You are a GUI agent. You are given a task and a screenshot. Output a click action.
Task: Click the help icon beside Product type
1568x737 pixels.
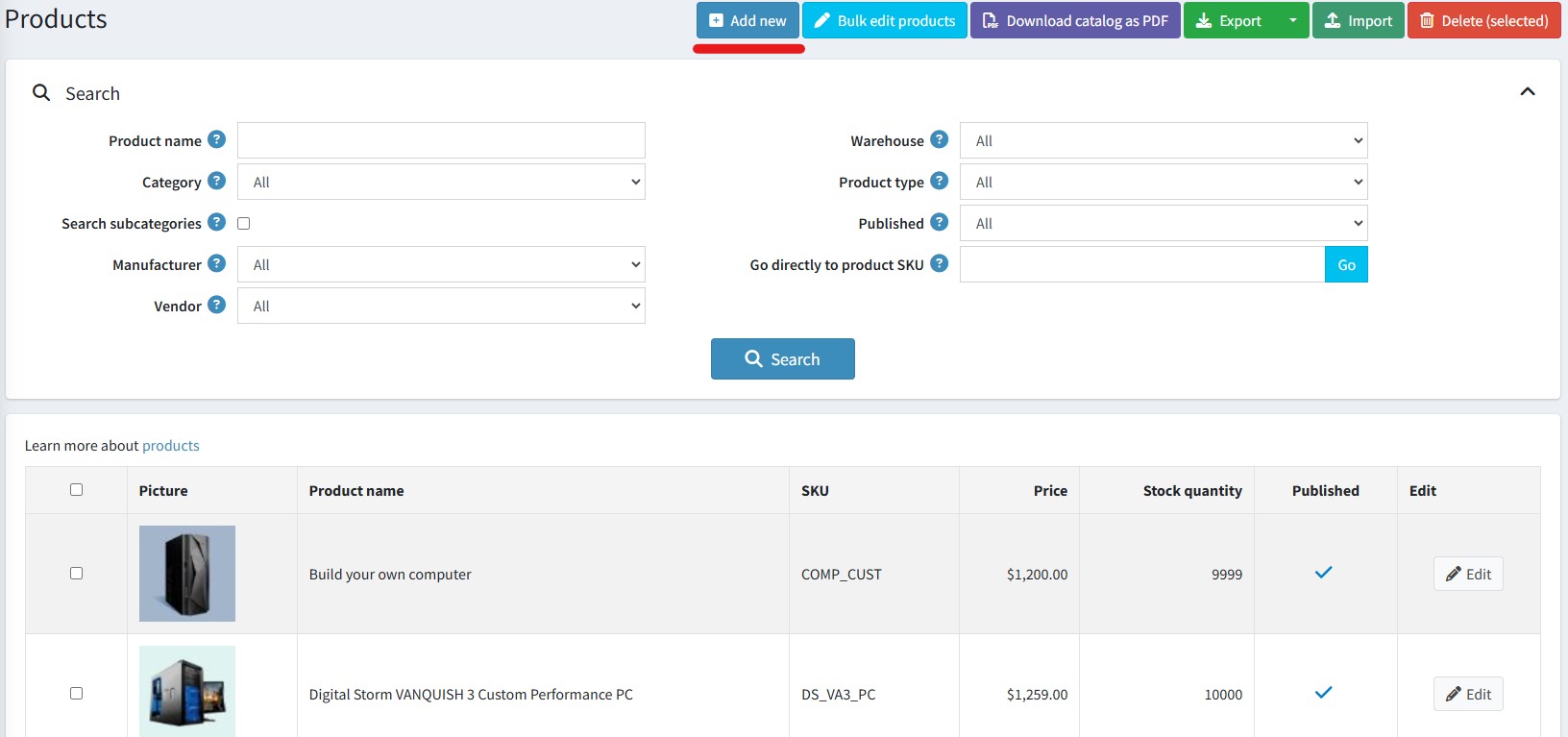point(940,182)
